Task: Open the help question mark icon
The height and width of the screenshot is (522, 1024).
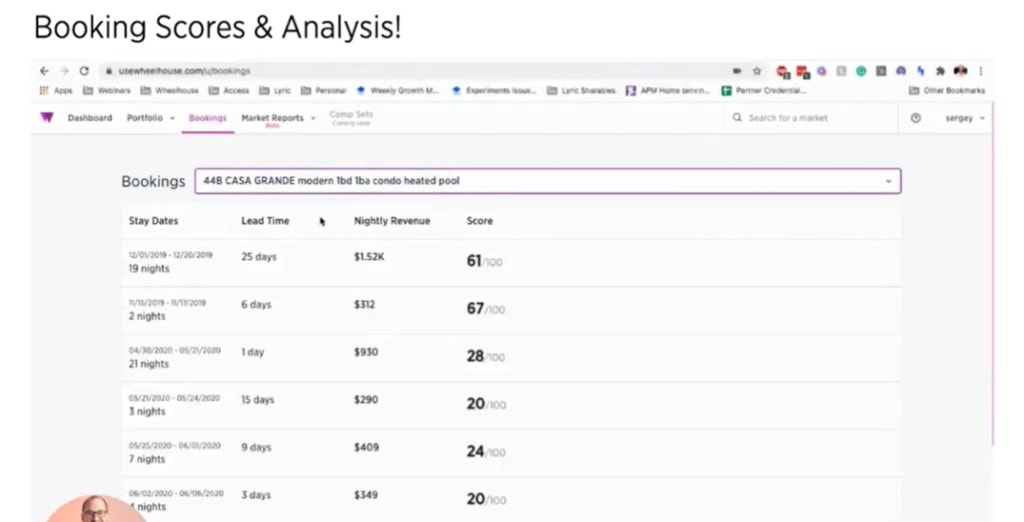Action: click(x=916, y=118)
